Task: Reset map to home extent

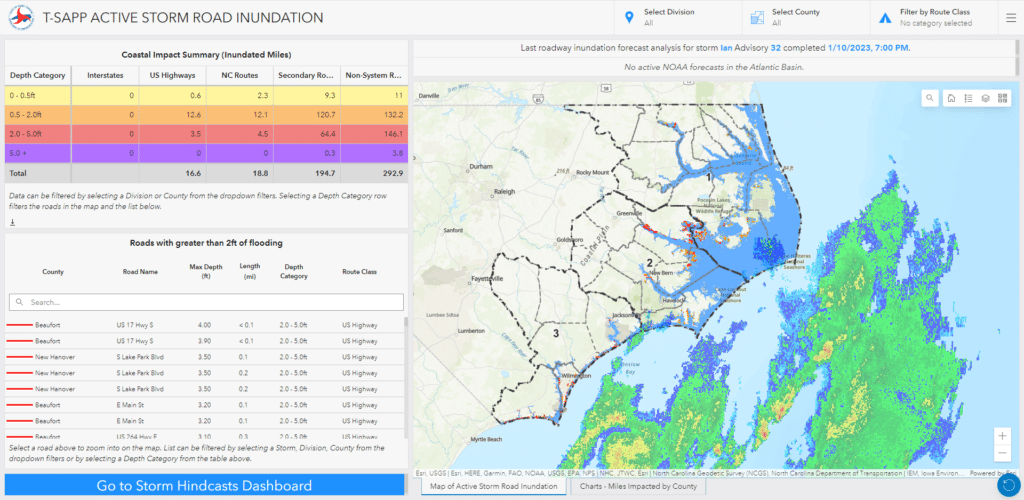Action: pyautogui.click(x=951, y=98)
